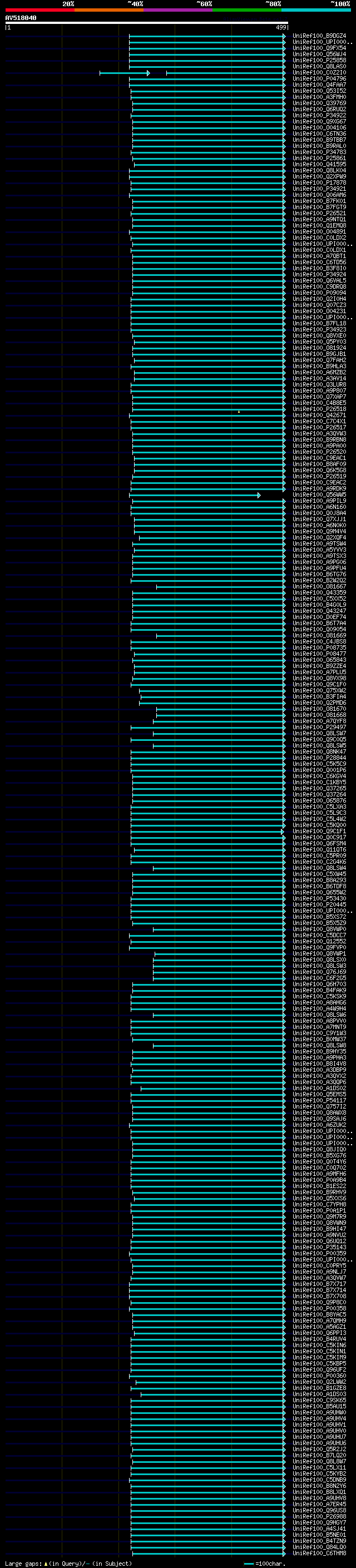Image resolution: width=356 pixels, height=1568 pixels.
Task: Select the UniRef100_Q4FAA7 label
Action: (x=319, y=85)
